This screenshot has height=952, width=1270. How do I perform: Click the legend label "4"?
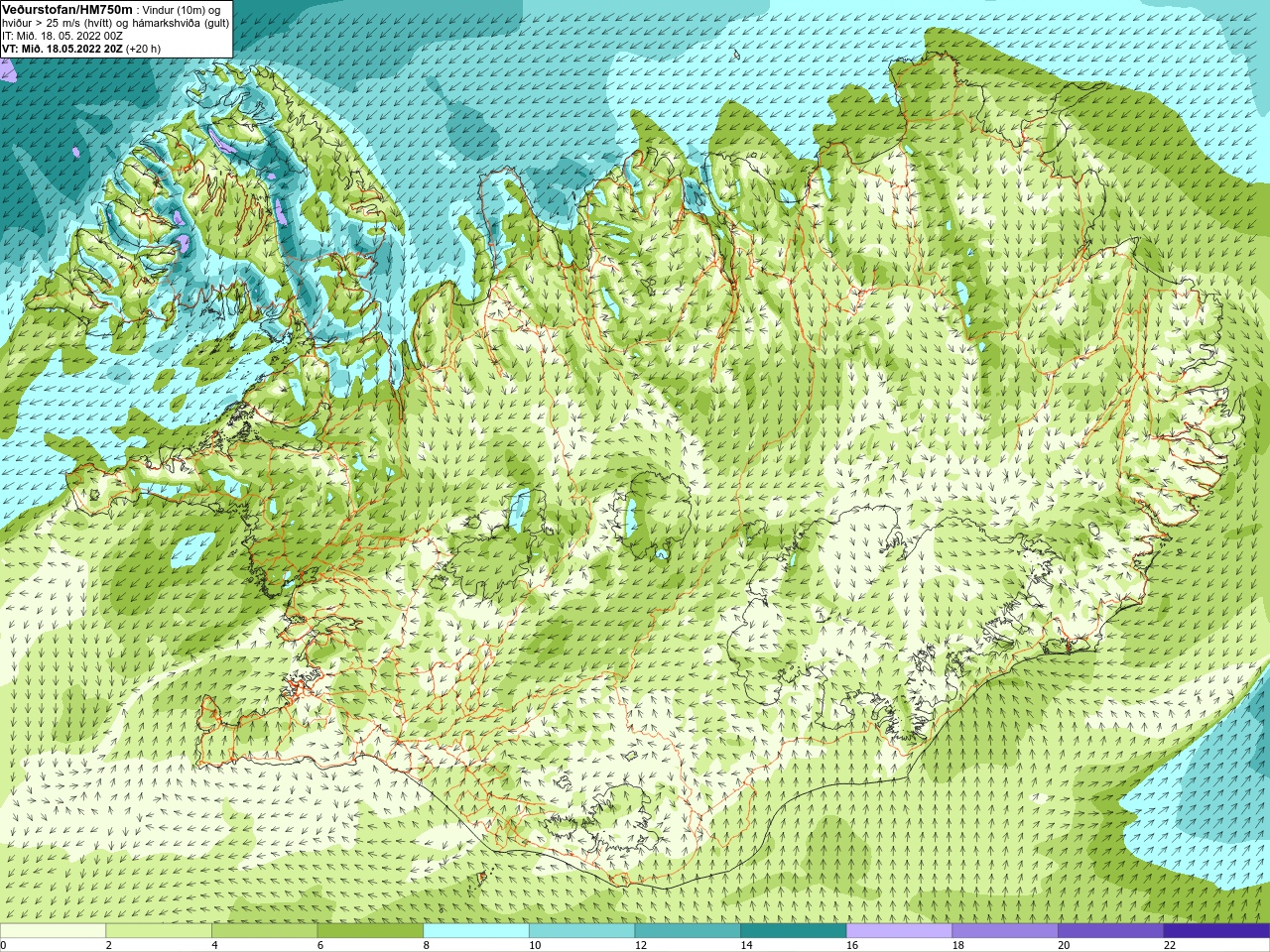click(x=214, y=945)
